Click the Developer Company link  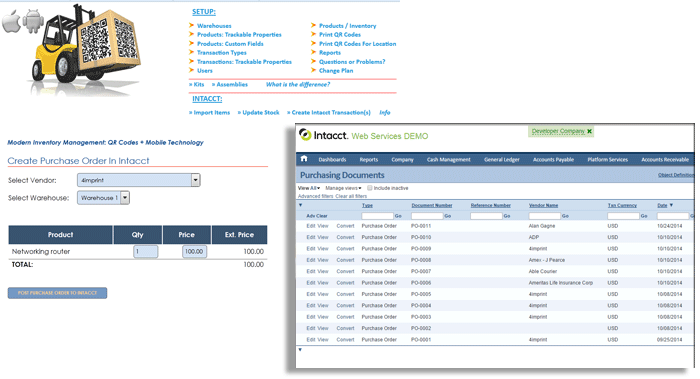tap(558, 131)
